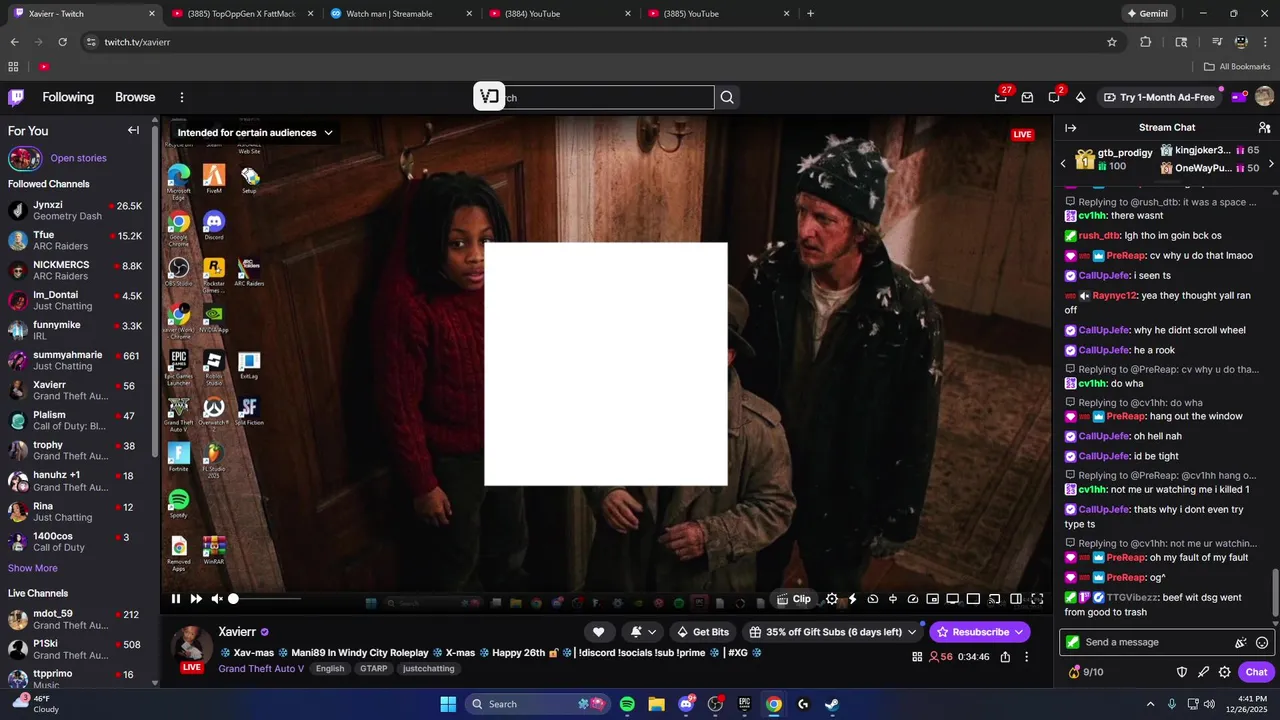The image size is (1280, 720).
Task: Open new browser tab plus button
Action: [810, 14]
